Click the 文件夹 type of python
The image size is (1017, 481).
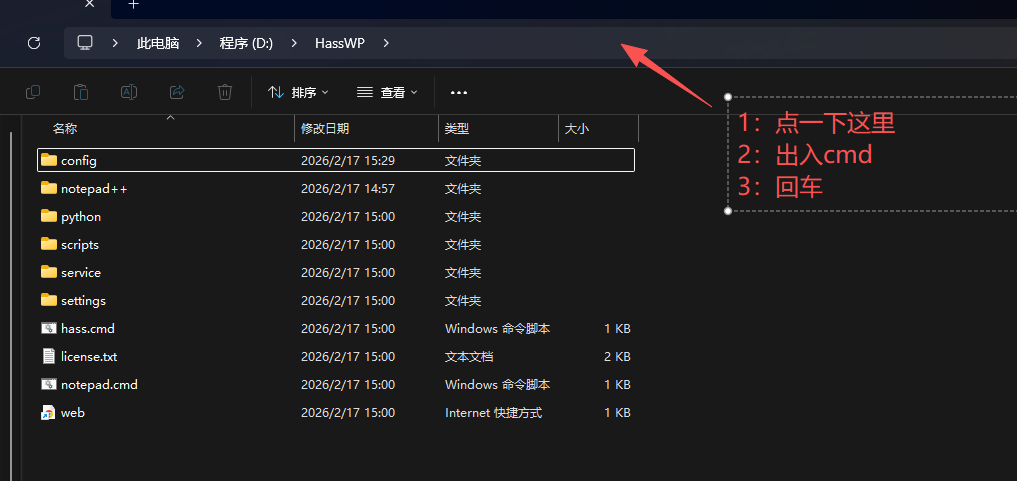(463, 217)
